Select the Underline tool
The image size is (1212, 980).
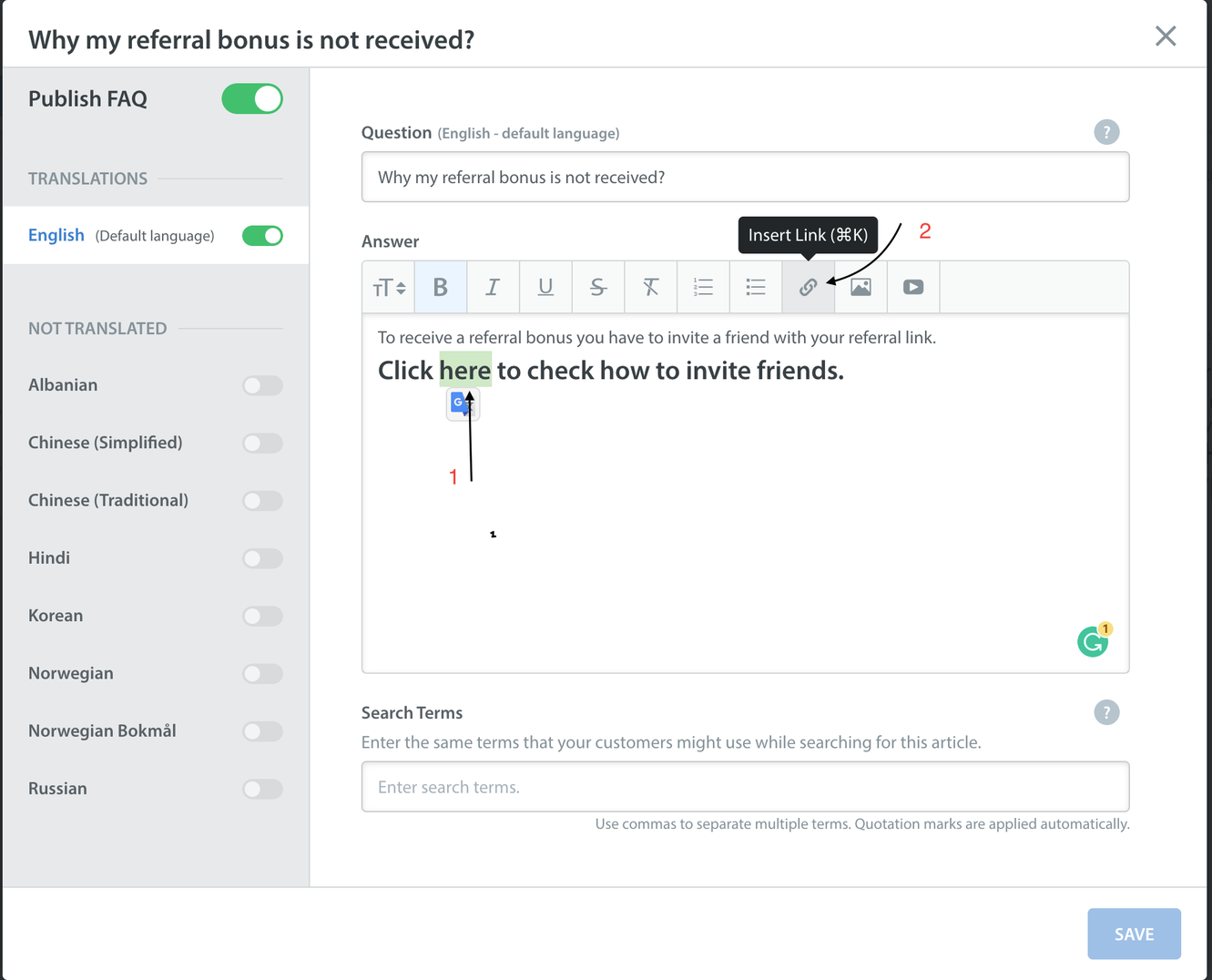[x=545, y=287]
